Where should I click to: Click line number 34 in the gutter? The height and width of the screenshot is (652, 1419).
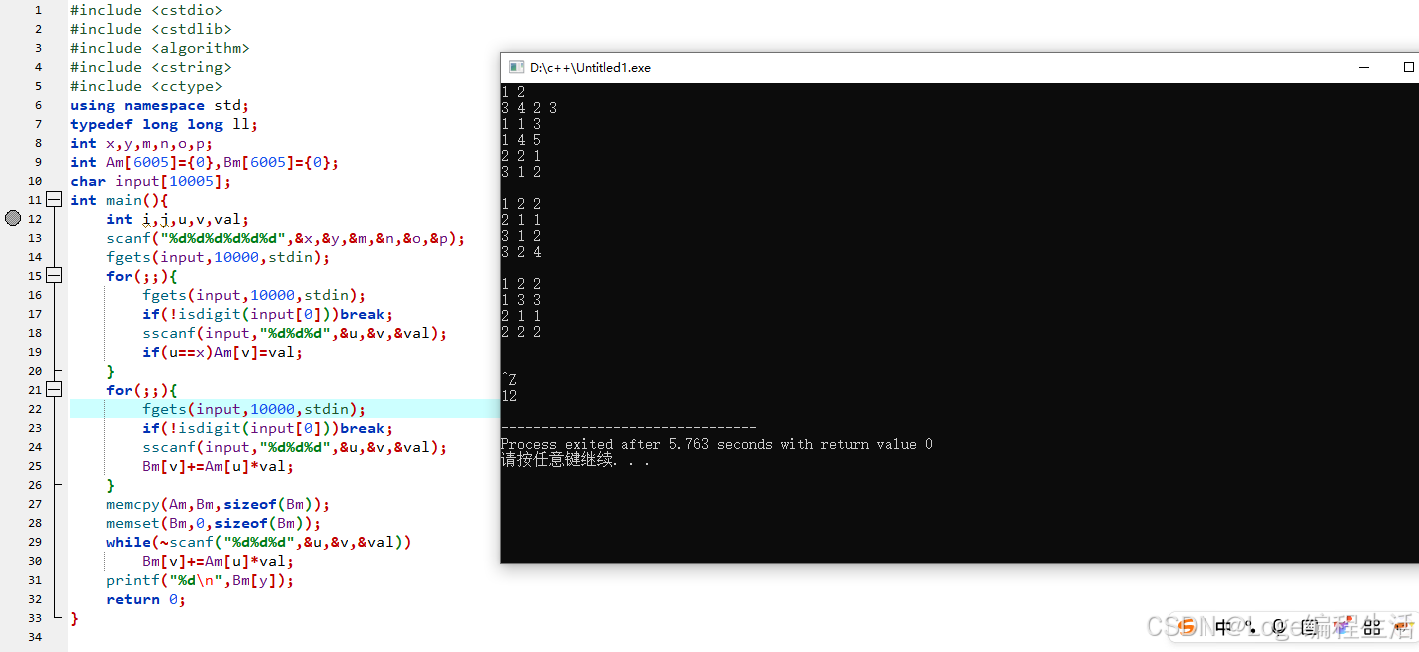[x=35, y=637]
